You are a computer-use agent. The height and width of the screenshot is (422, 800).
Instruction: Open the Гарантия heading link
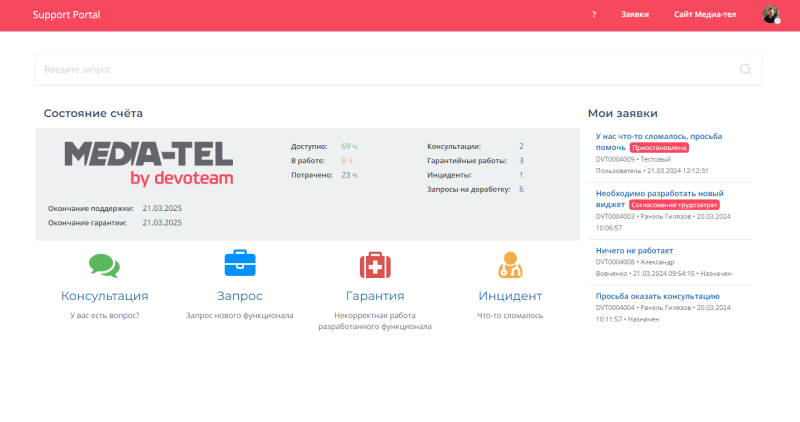click(375, 296)
